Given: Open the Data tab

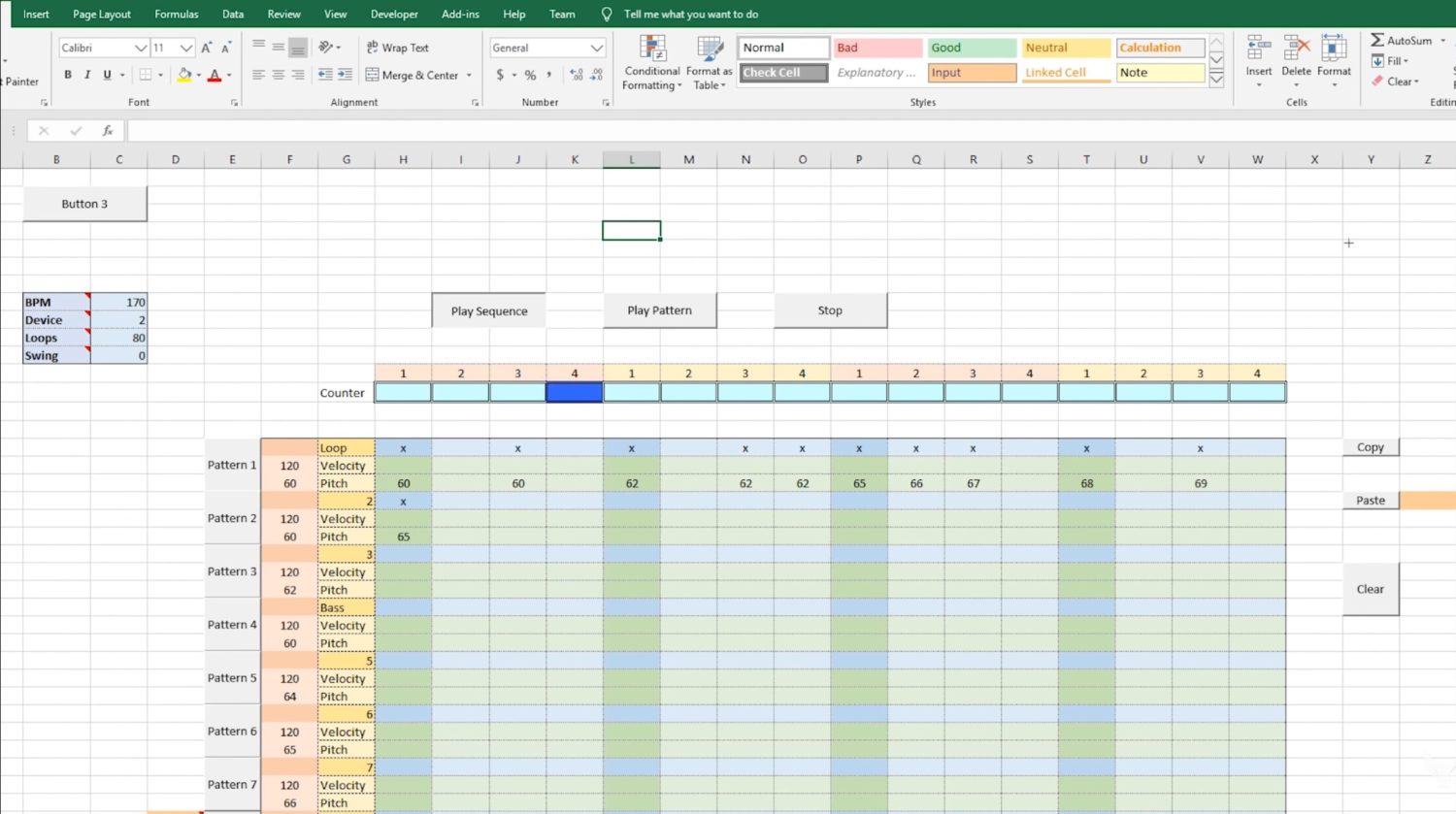Looking at the screenshot, I should (x=233, y=15).
